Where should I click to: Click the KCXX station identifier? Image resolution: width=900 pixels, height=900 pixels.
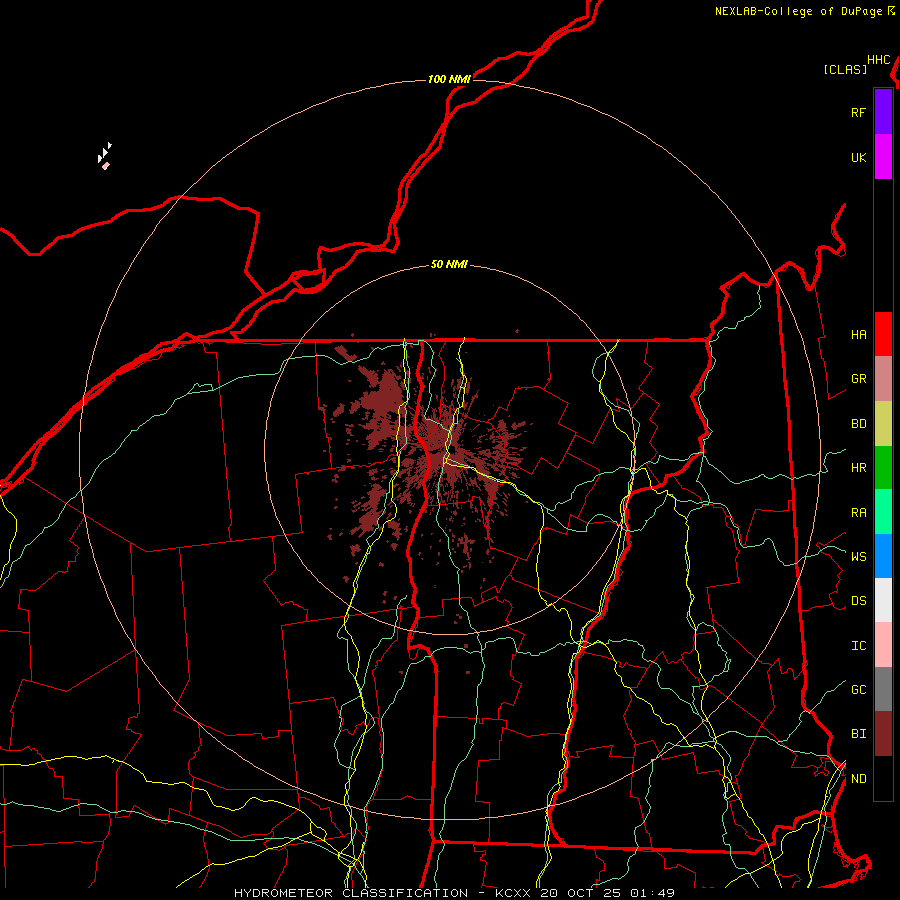point(513,893)
